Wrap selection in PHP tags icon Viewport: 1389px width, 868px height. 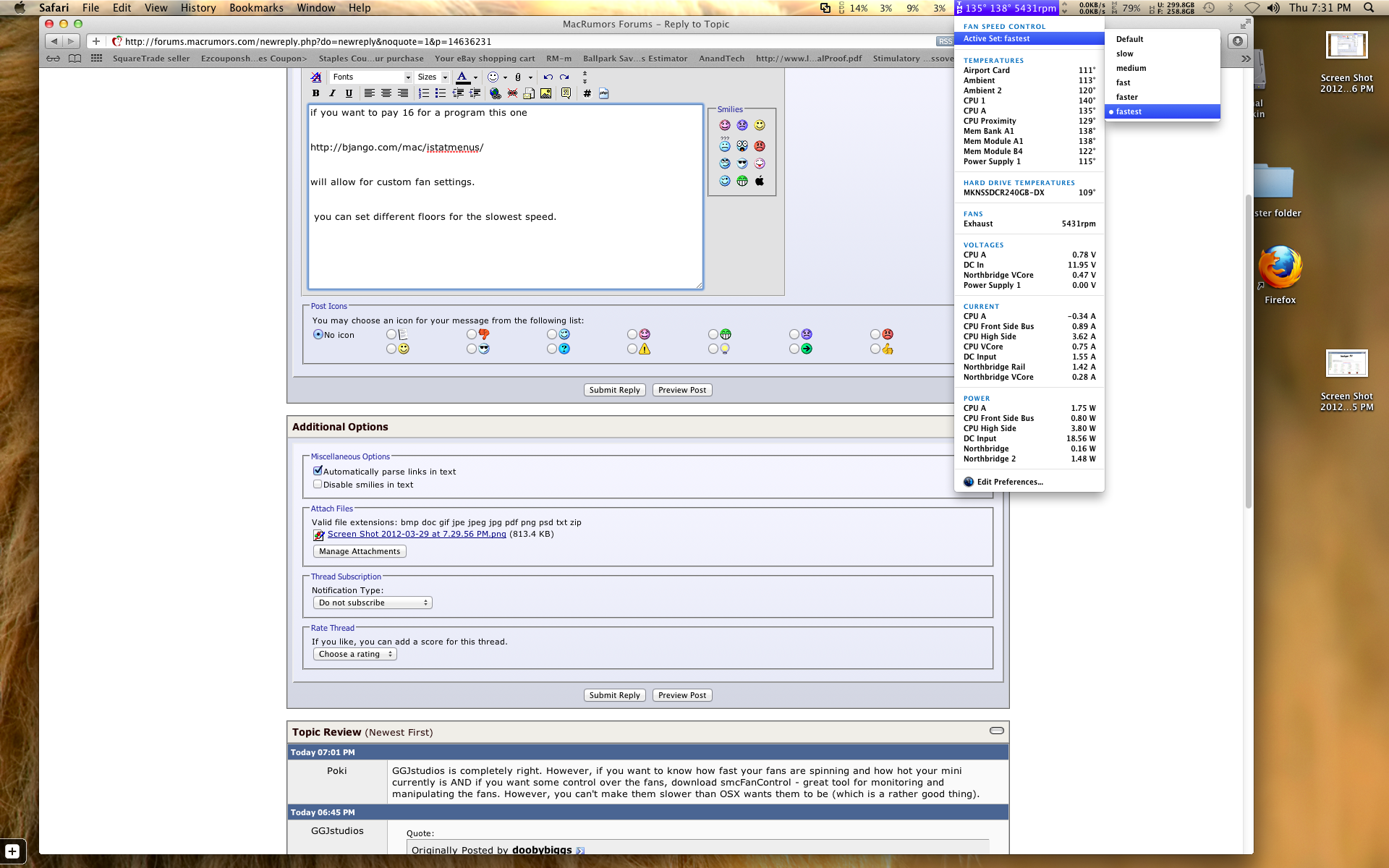point(604,93)
